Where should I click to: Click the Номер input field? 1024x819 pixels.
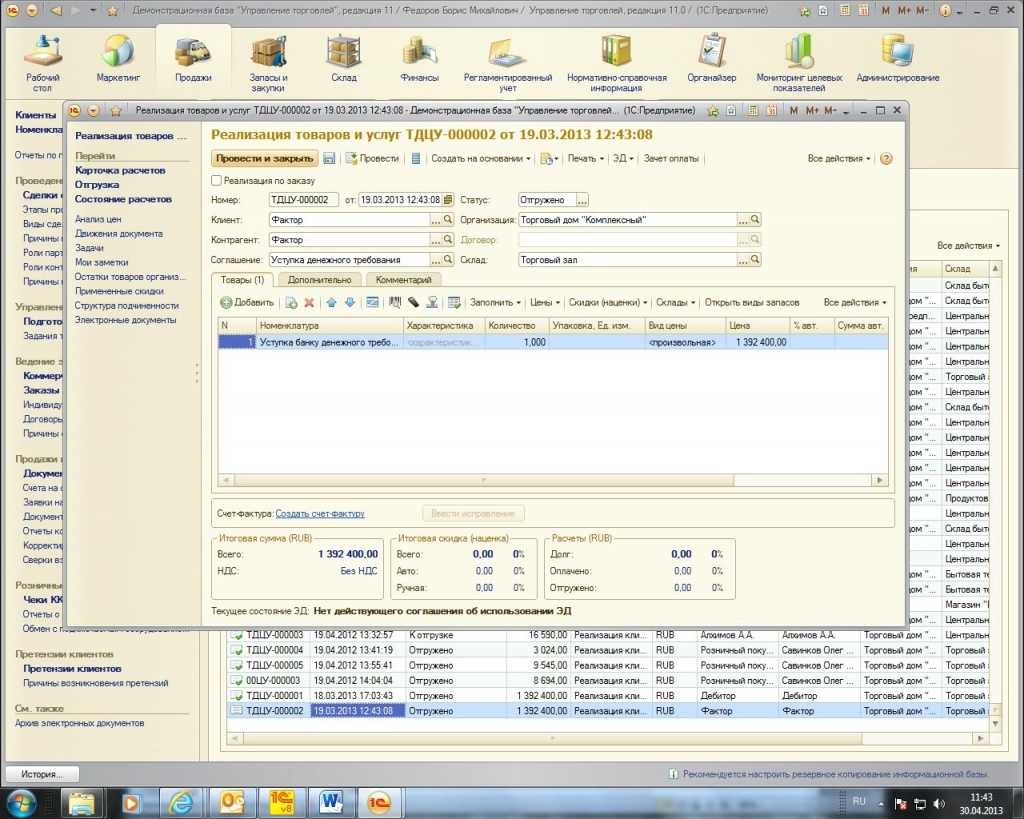tap(304, 200)
